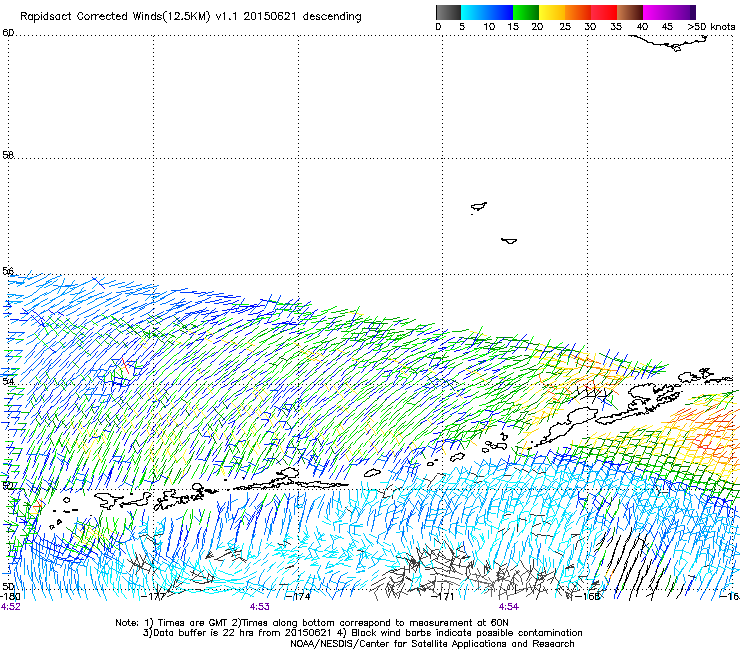Click the latitude 56 axis label
This screenshot has height=650, width=740.
8,271
